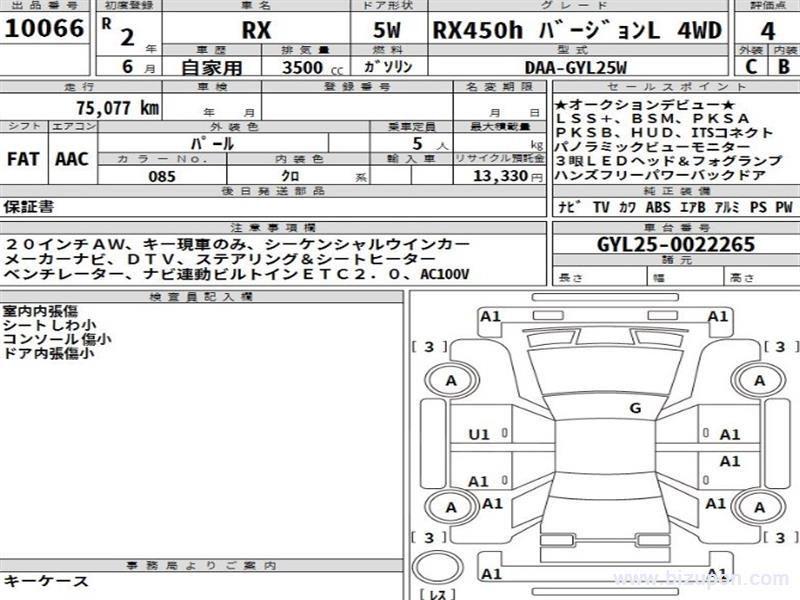Select the ベンチレーター notes line
This screenshot has height=600, width=800.
pos(236,274)
